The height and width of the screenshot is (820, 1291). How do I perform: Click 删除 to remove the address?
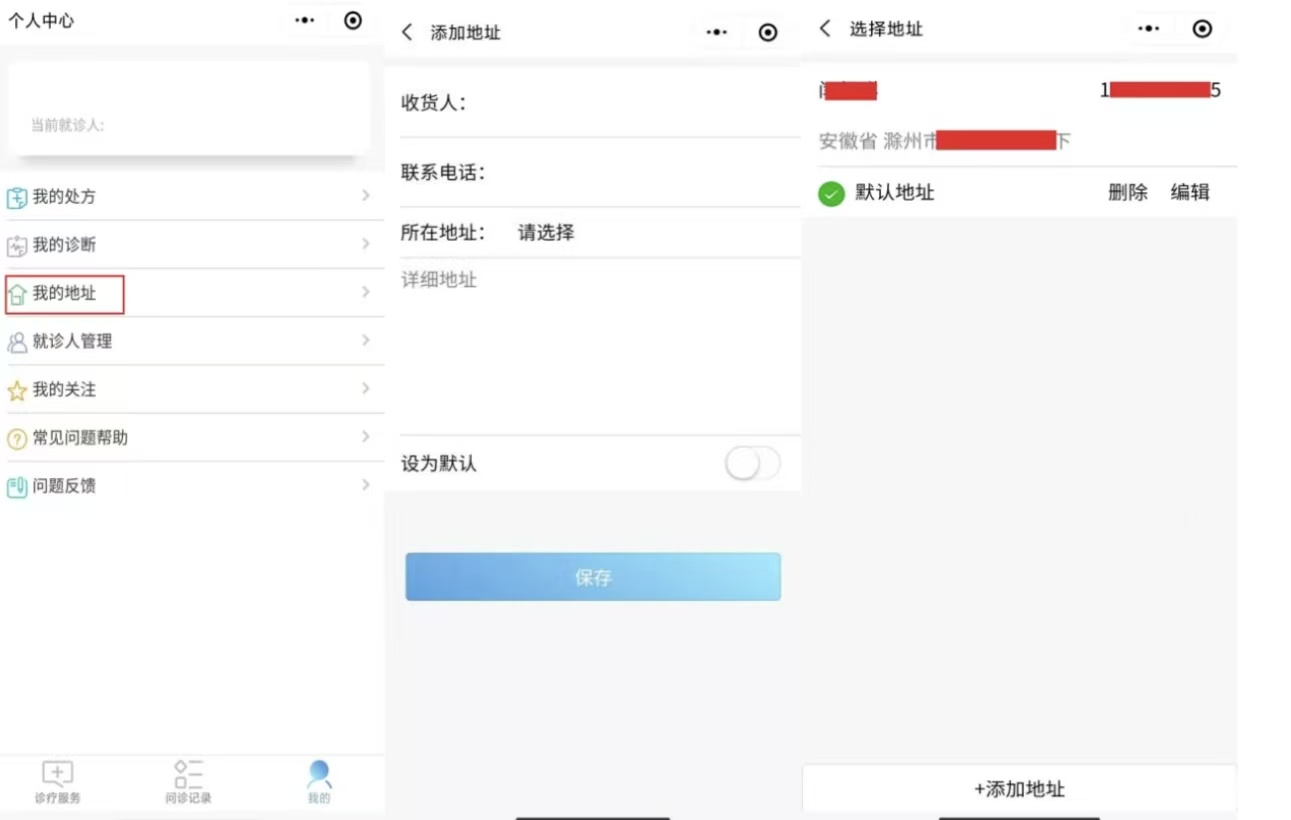click(1127, 193)
